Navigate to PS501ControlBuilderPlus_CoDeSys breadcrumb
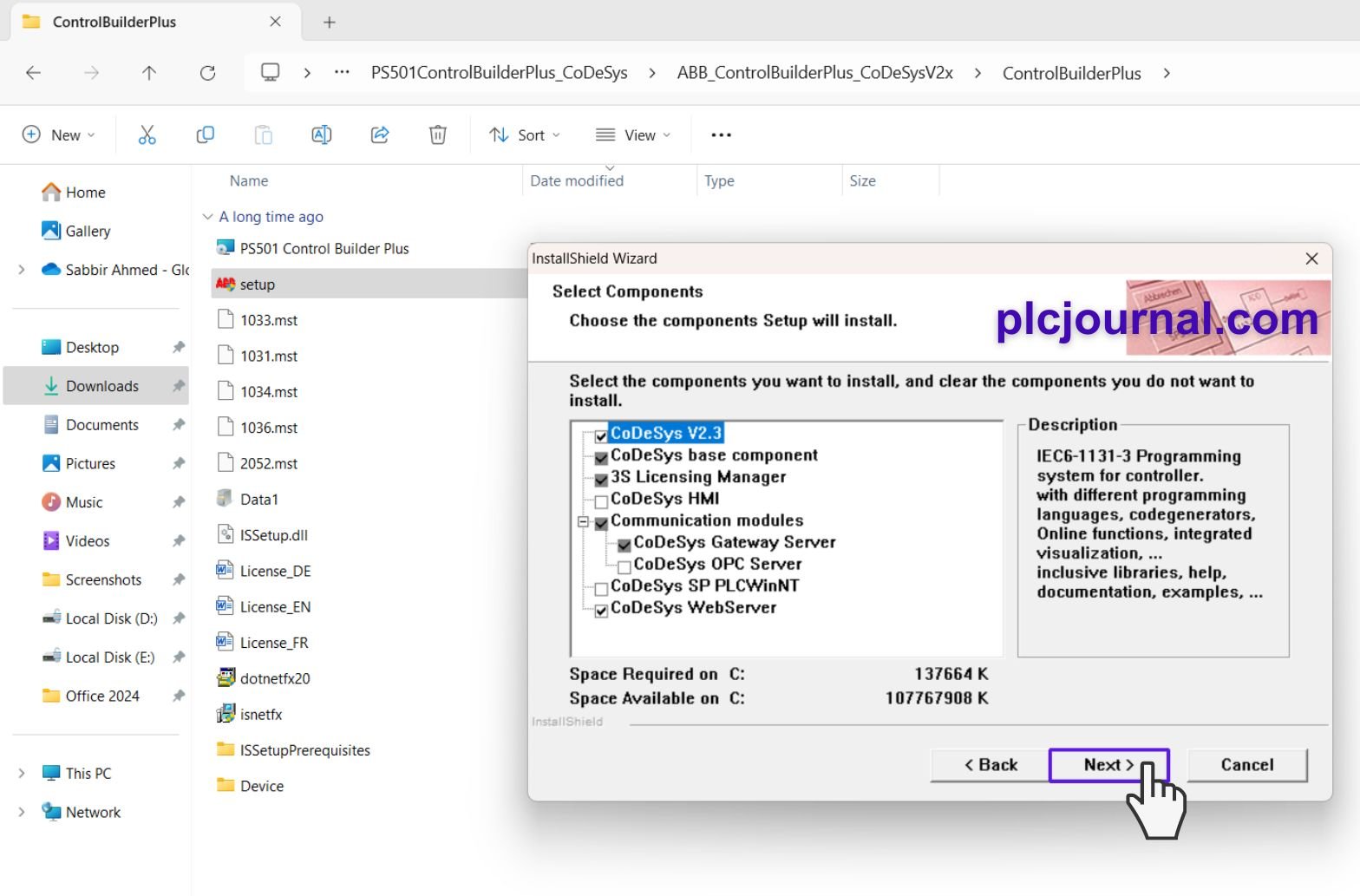Viewport: 1360px width, 896px height. 499,73
